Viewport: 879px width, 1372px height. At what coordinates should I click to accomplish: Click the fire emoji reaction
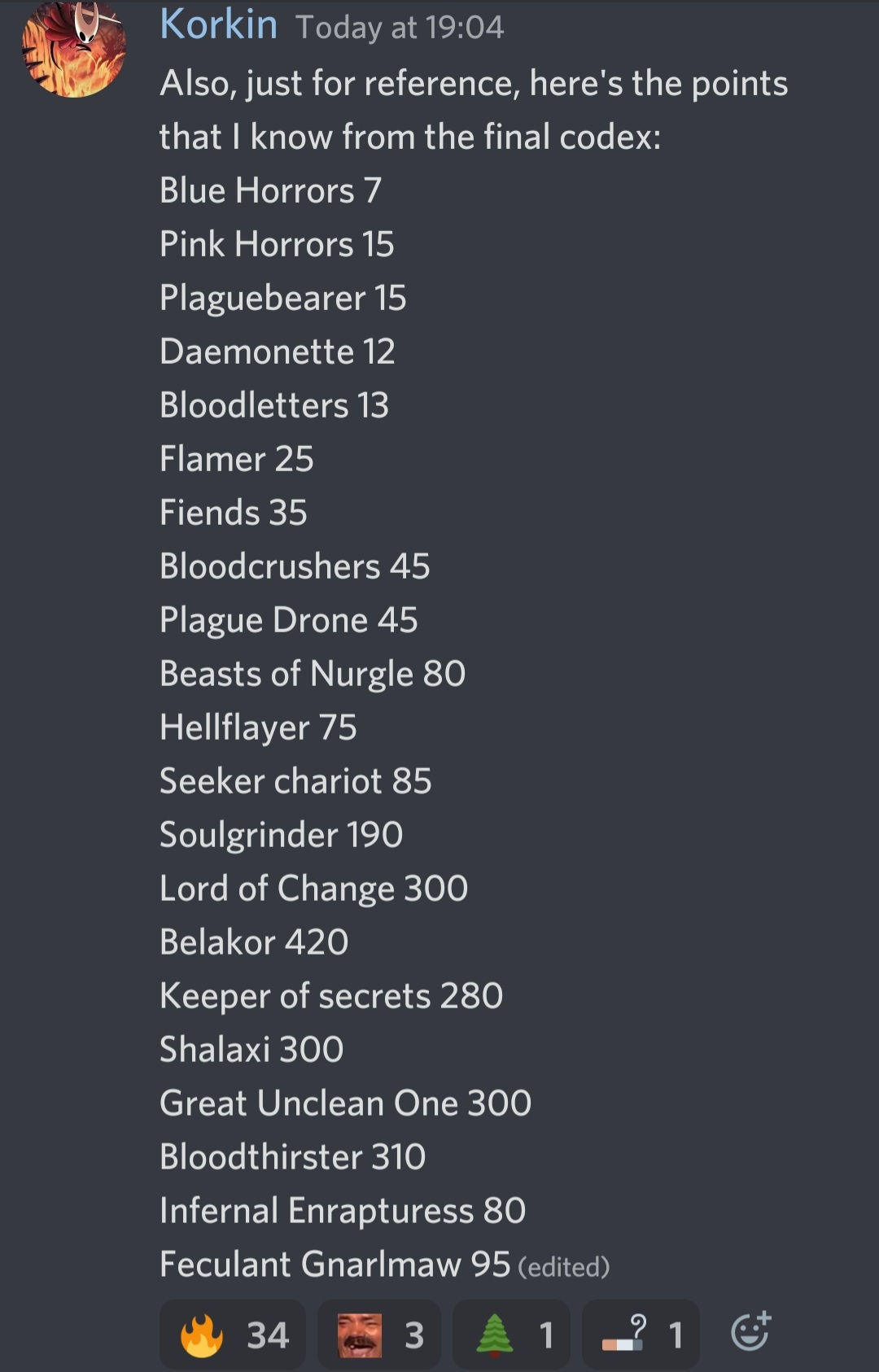[233, 1335]
